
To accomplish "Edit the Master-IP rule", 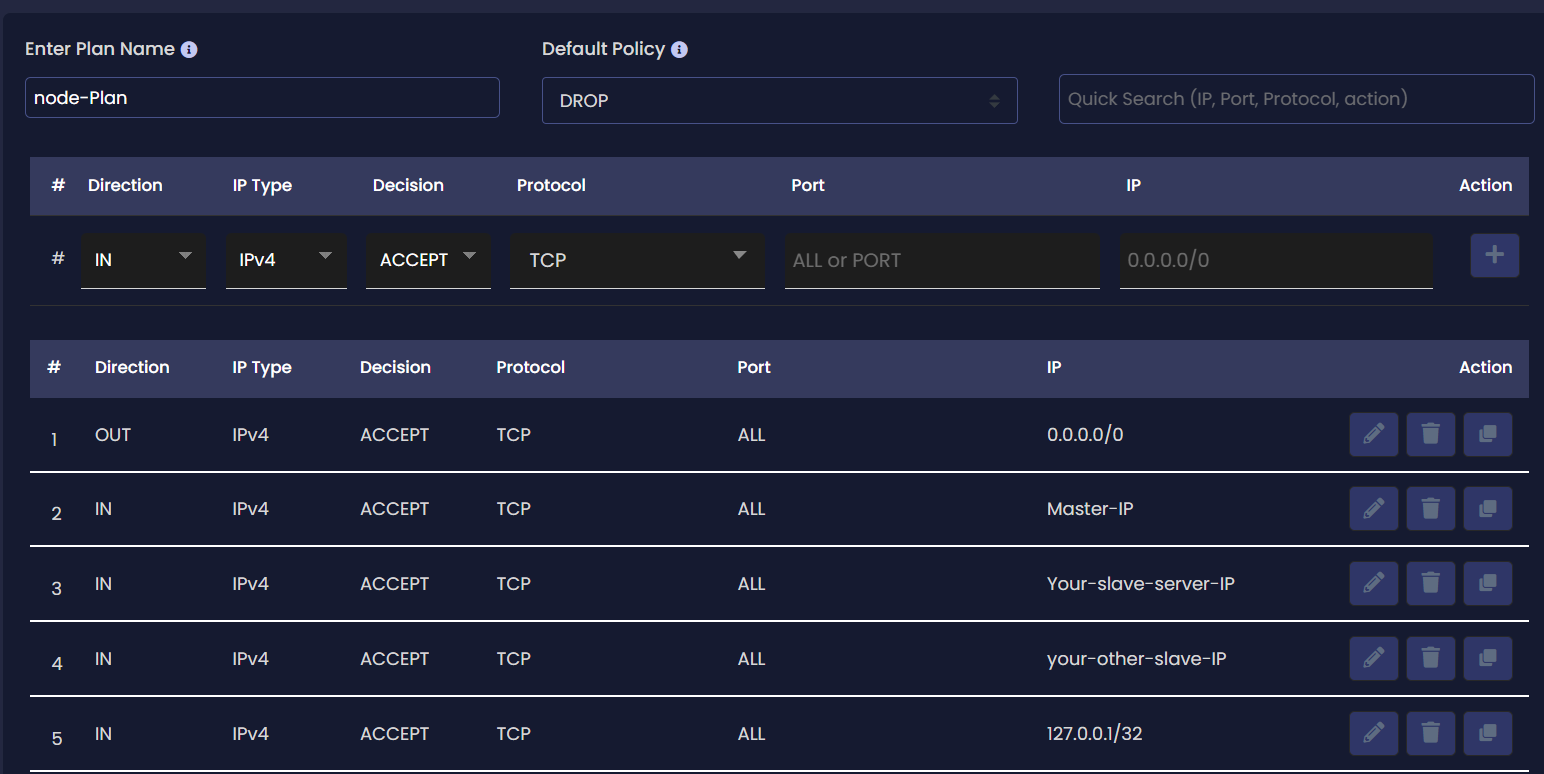I will 1373,508.
